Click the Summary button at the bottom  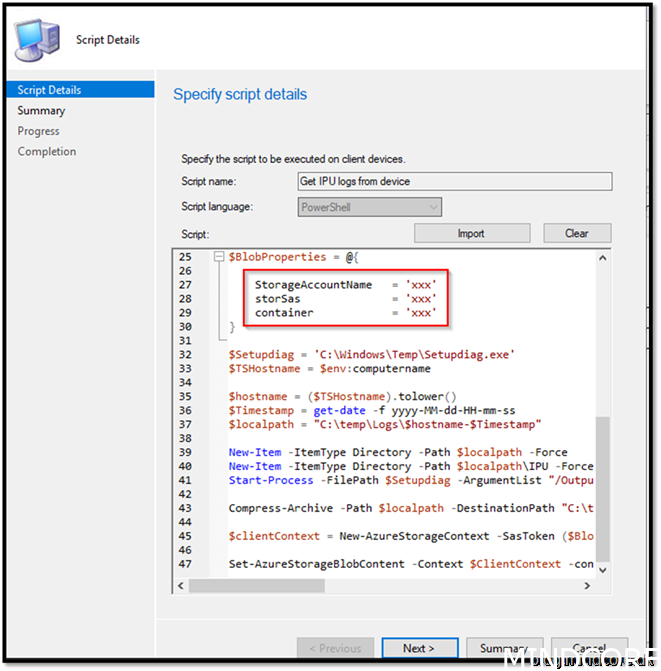tap(503, 648)
